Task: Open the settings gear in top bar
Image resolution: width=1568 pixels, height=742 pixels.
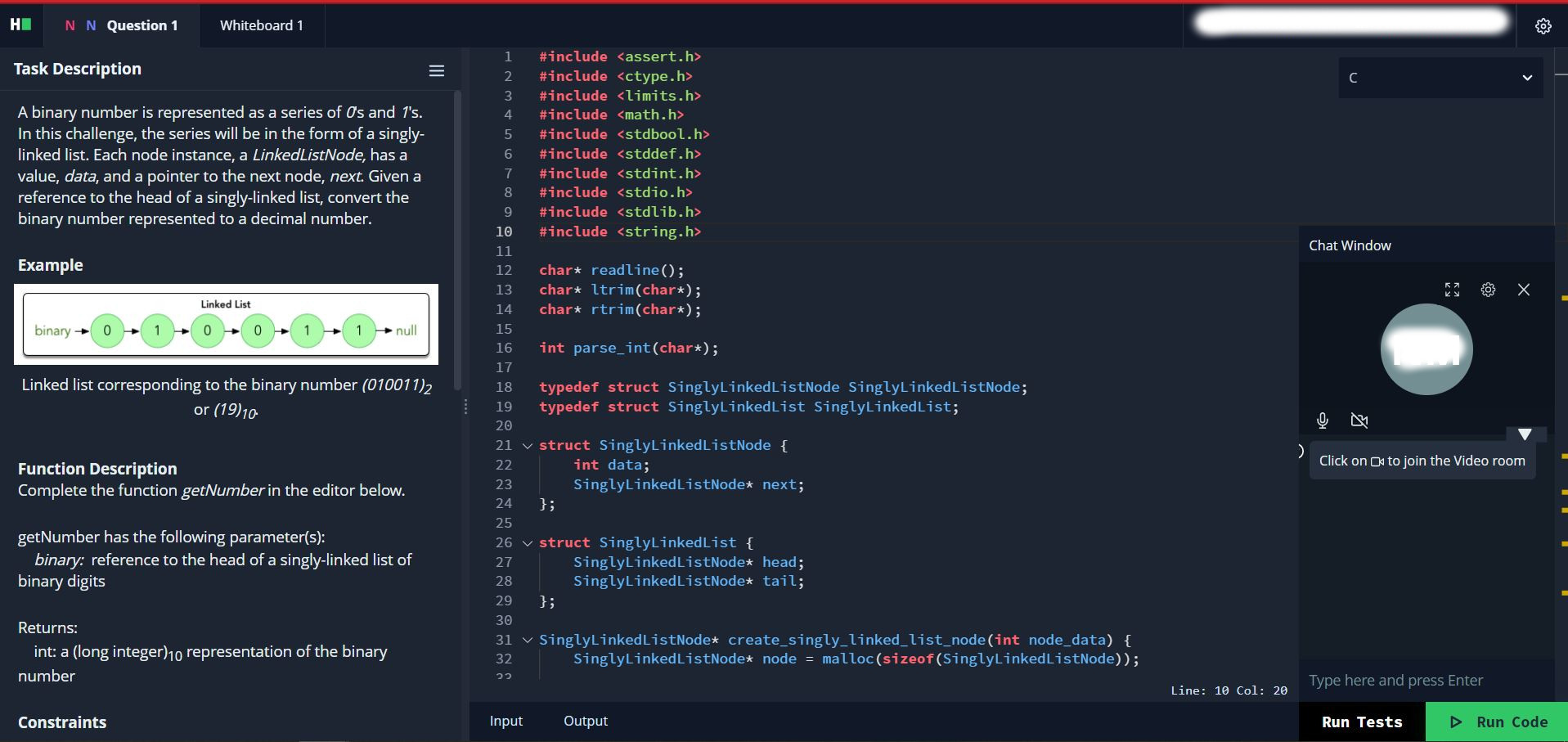Action: [1543, 26]
